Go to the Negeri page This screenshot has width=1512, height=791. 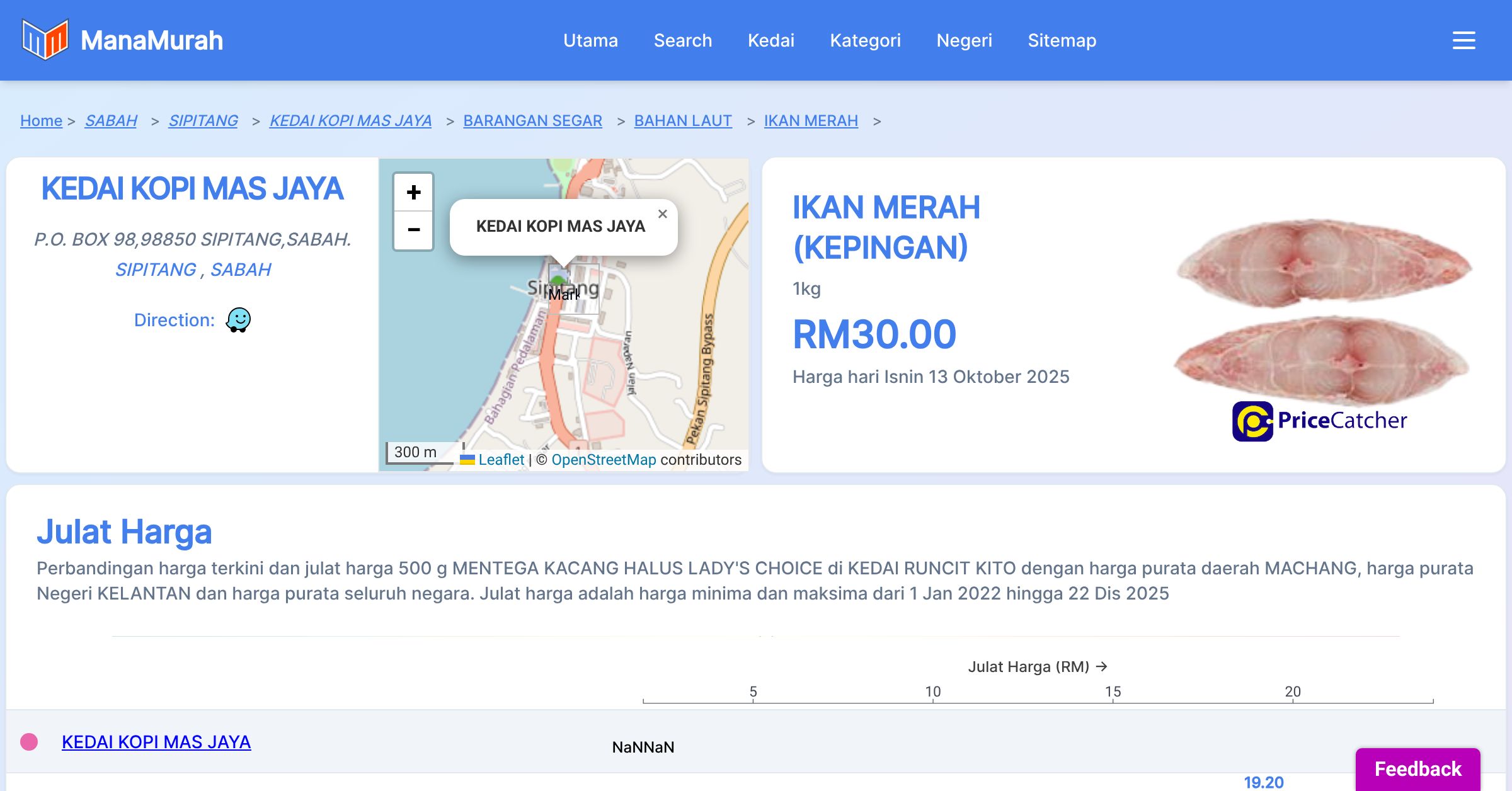(964, 40)
